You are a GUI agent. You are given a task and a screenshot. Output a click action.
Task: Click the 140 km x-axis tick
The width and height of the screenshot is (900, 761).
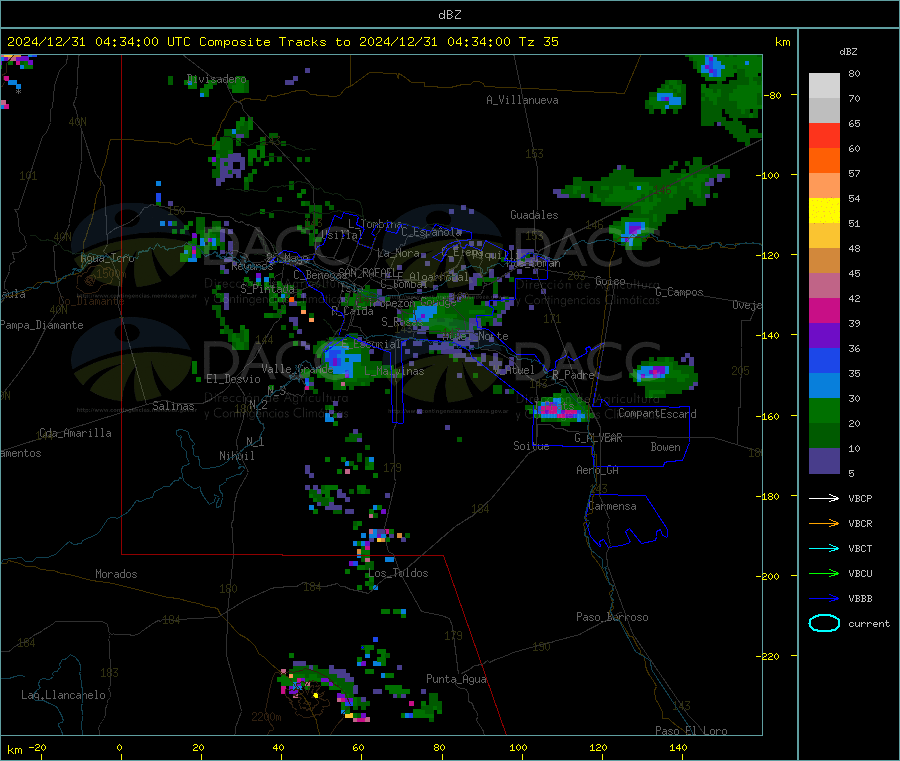point(678,747)
